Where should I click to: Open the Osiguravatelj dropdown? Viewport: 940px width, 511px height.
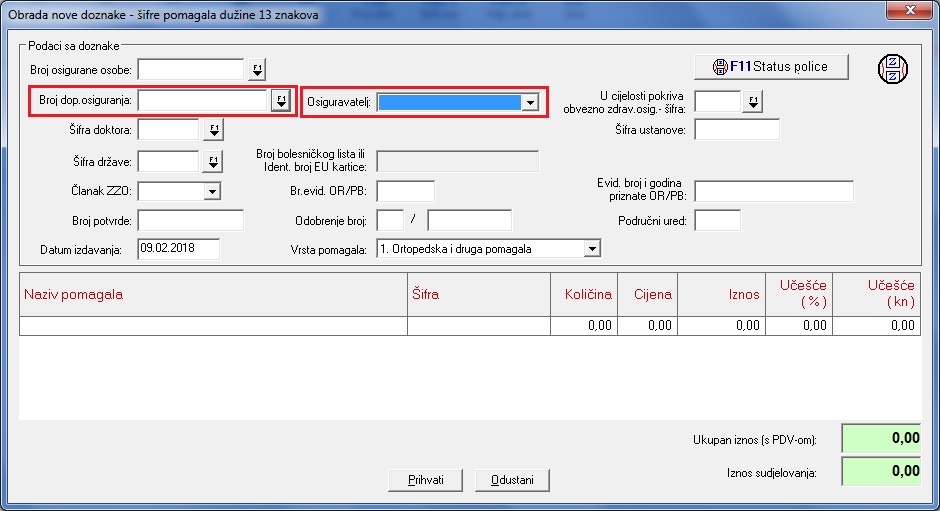tap(530, 103)
